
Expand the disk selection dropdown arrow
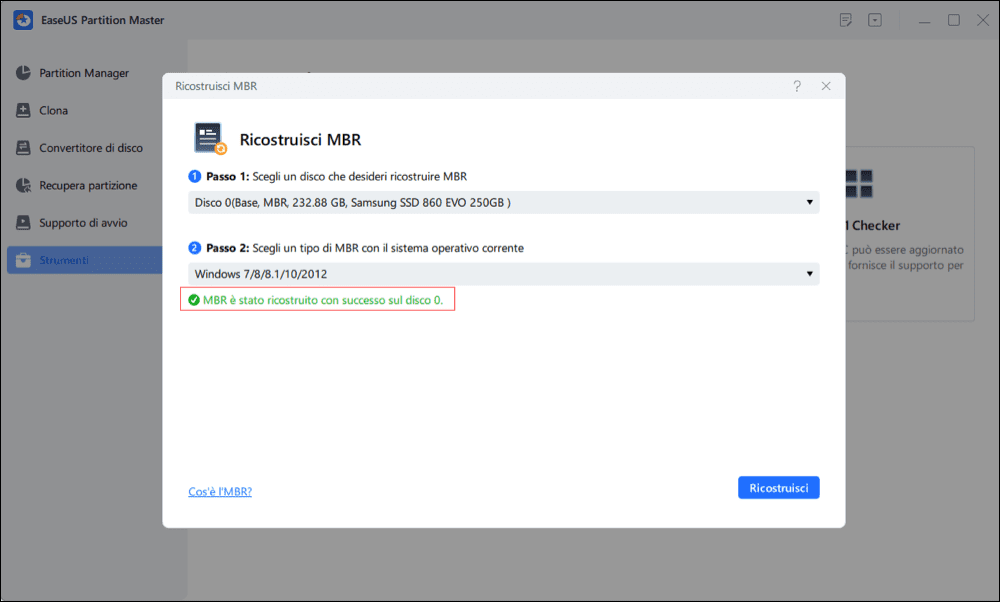(809, 202)
